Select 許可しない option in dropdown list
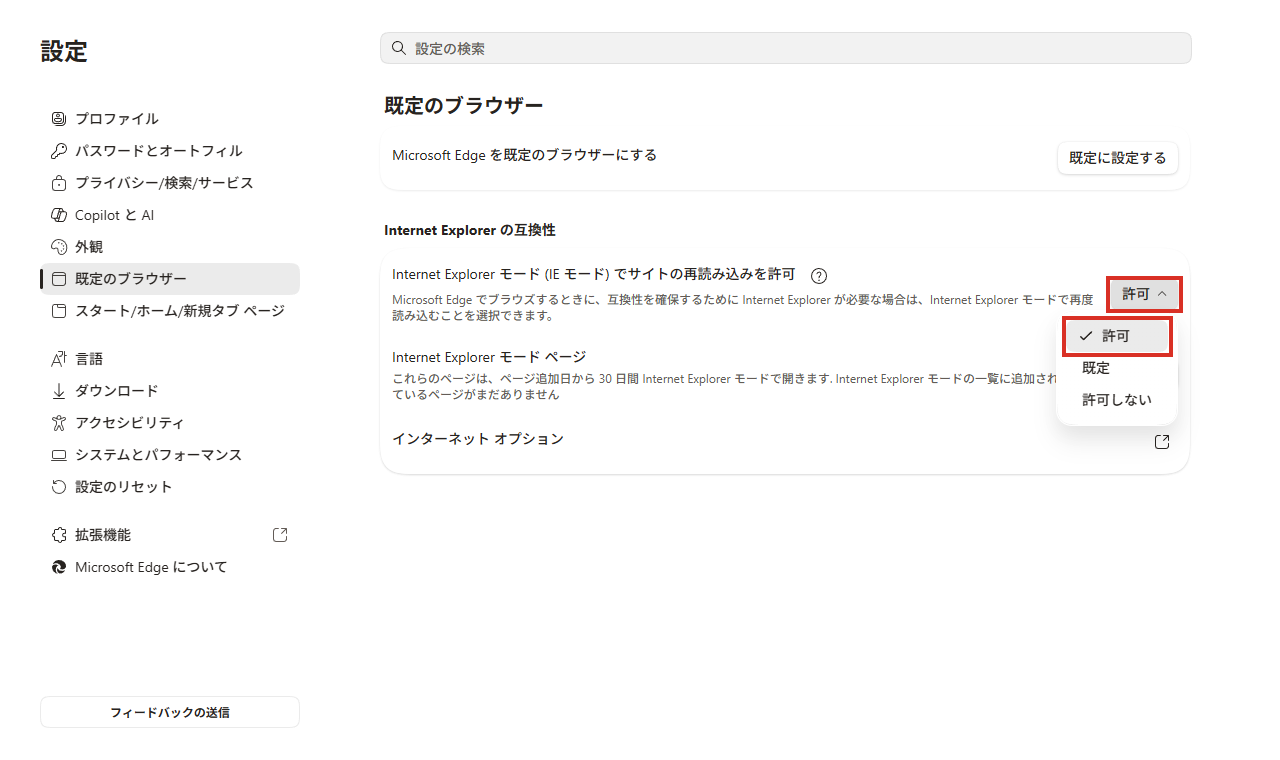 [x=1117, y=400]
